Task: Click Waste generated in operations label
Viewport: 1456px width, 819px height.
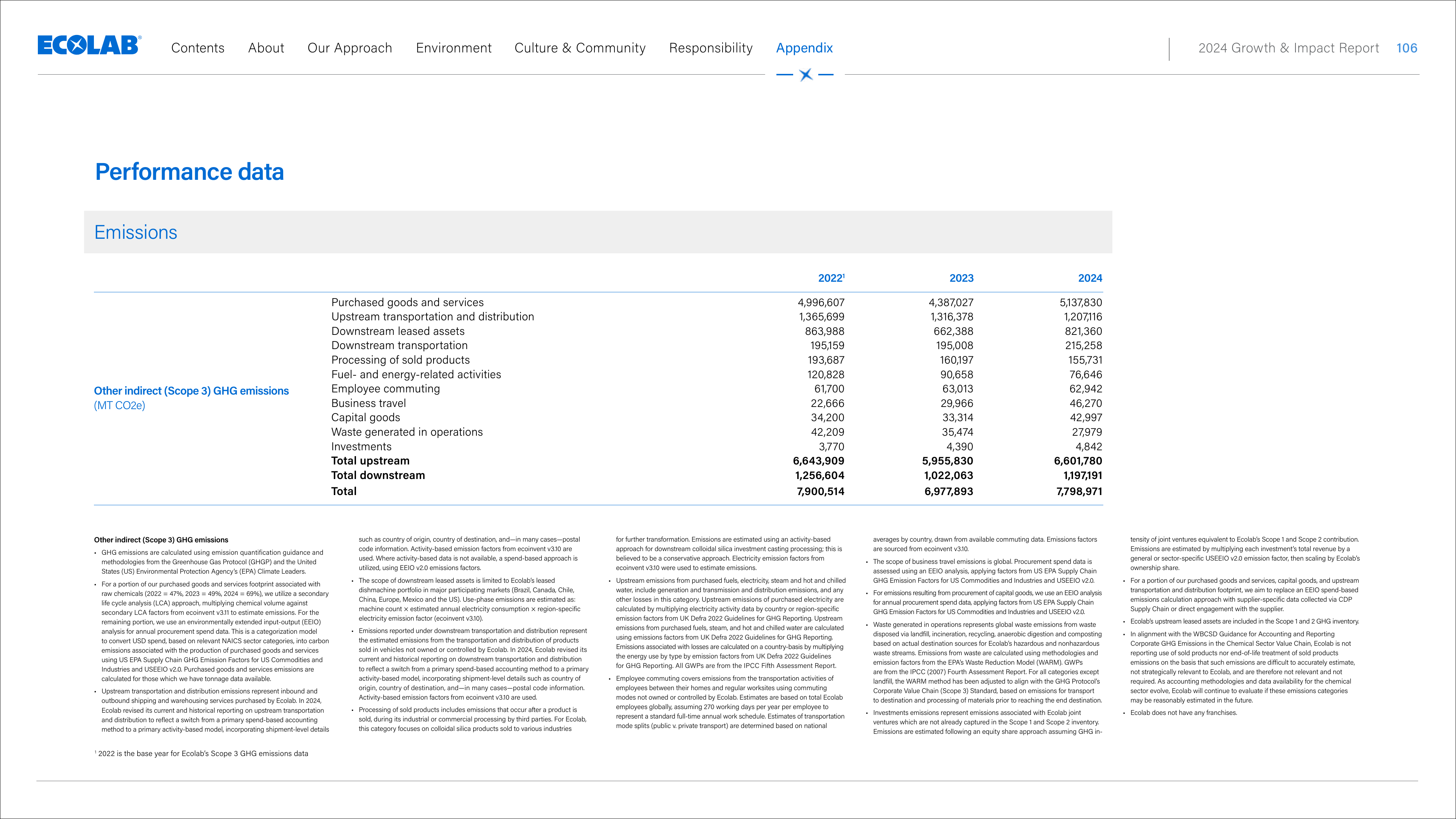Action: tap(407, 432)
